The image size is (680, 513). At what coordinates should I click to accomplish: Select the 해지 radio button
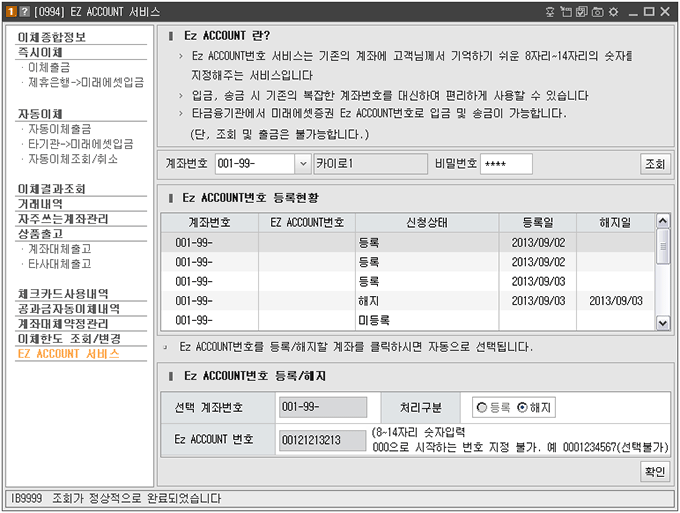[523, 408]
